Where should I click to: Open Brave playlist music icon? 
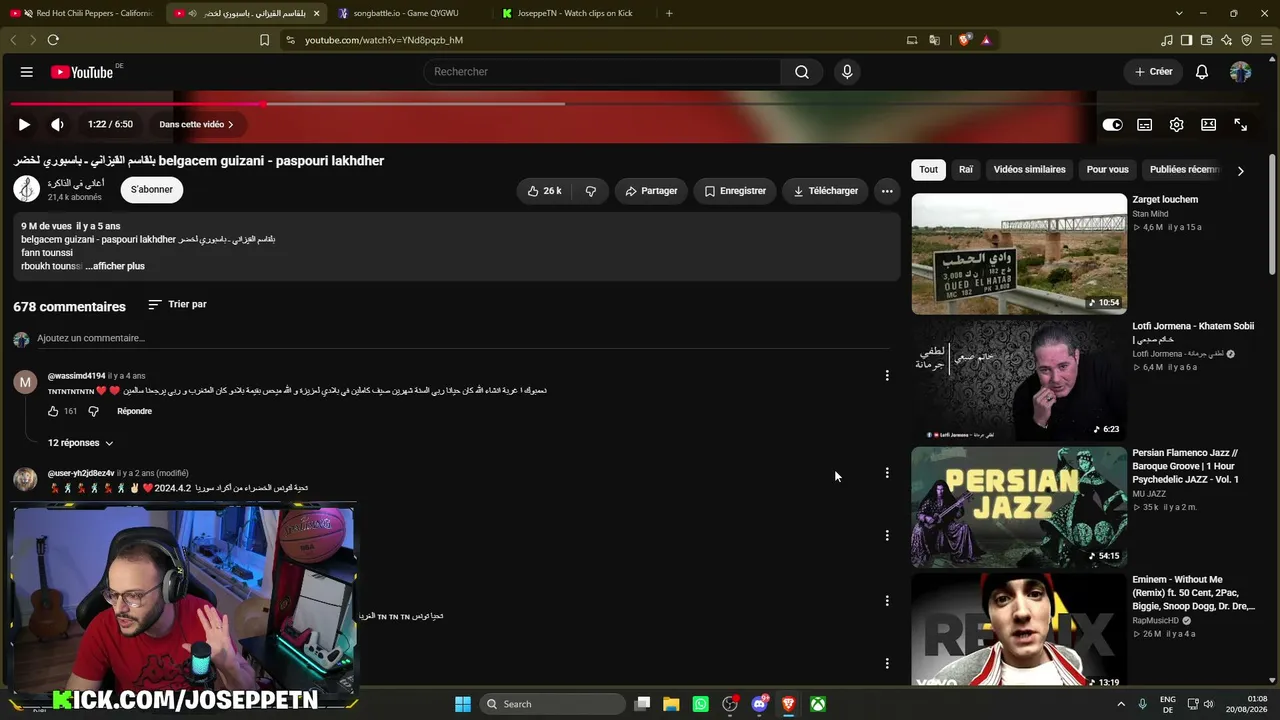point(1167,40)
